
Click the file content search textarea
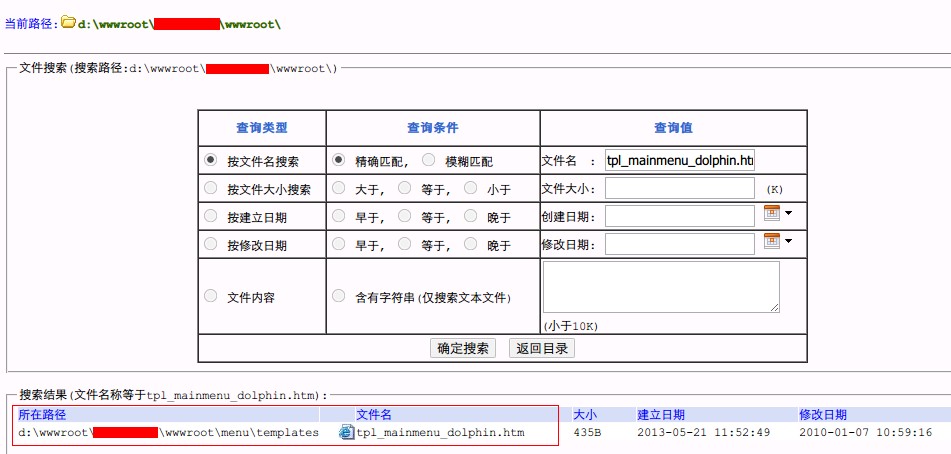click(661, 287)
